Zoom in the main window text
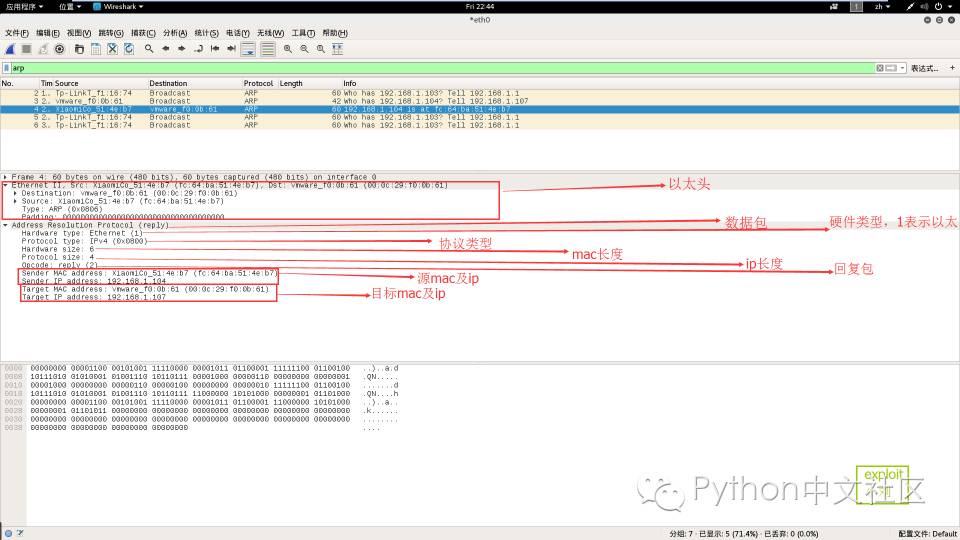 288,49
